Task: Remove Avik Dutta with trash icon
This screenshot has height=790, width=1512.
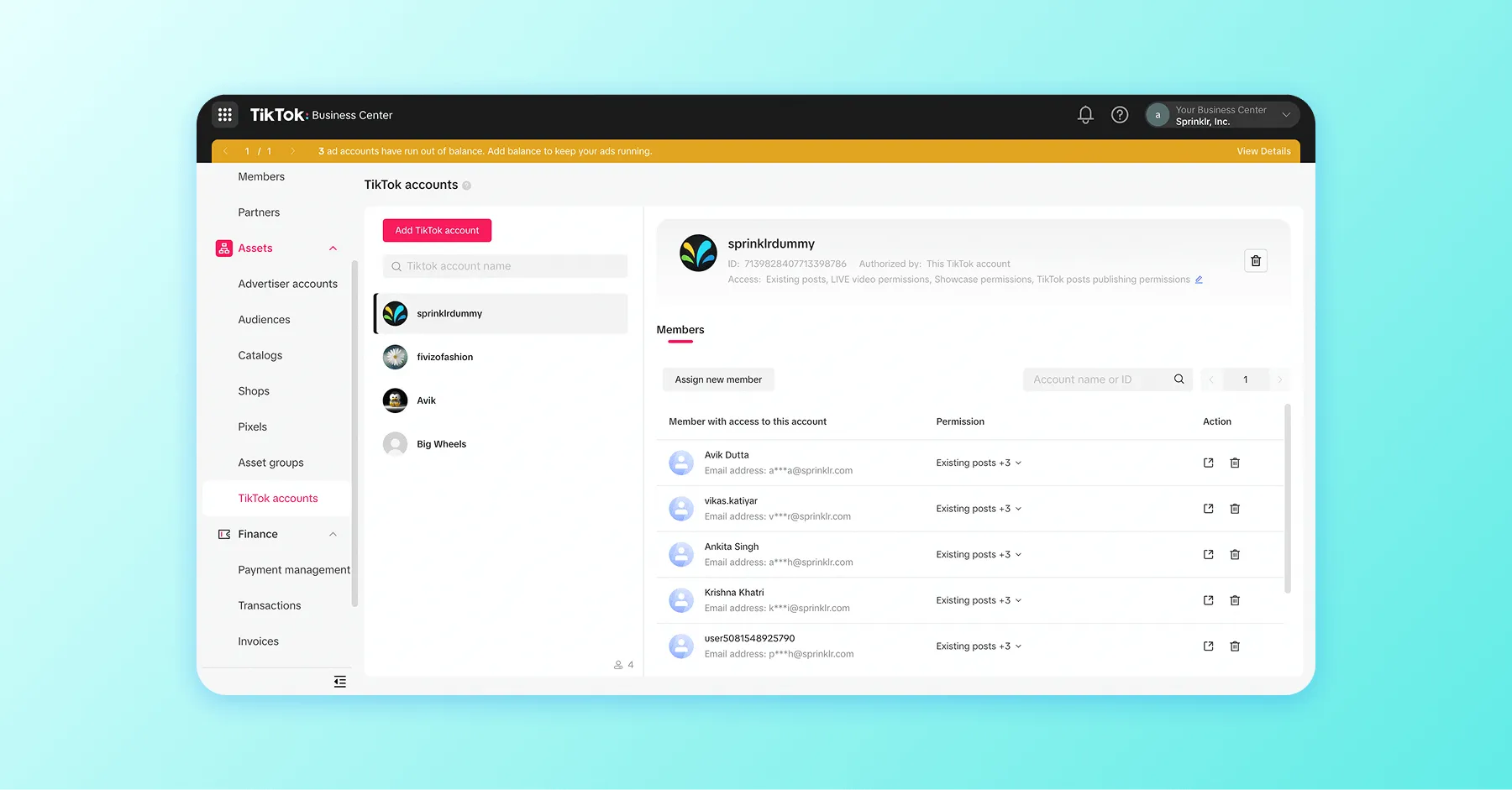Action: click(1235, 463)
